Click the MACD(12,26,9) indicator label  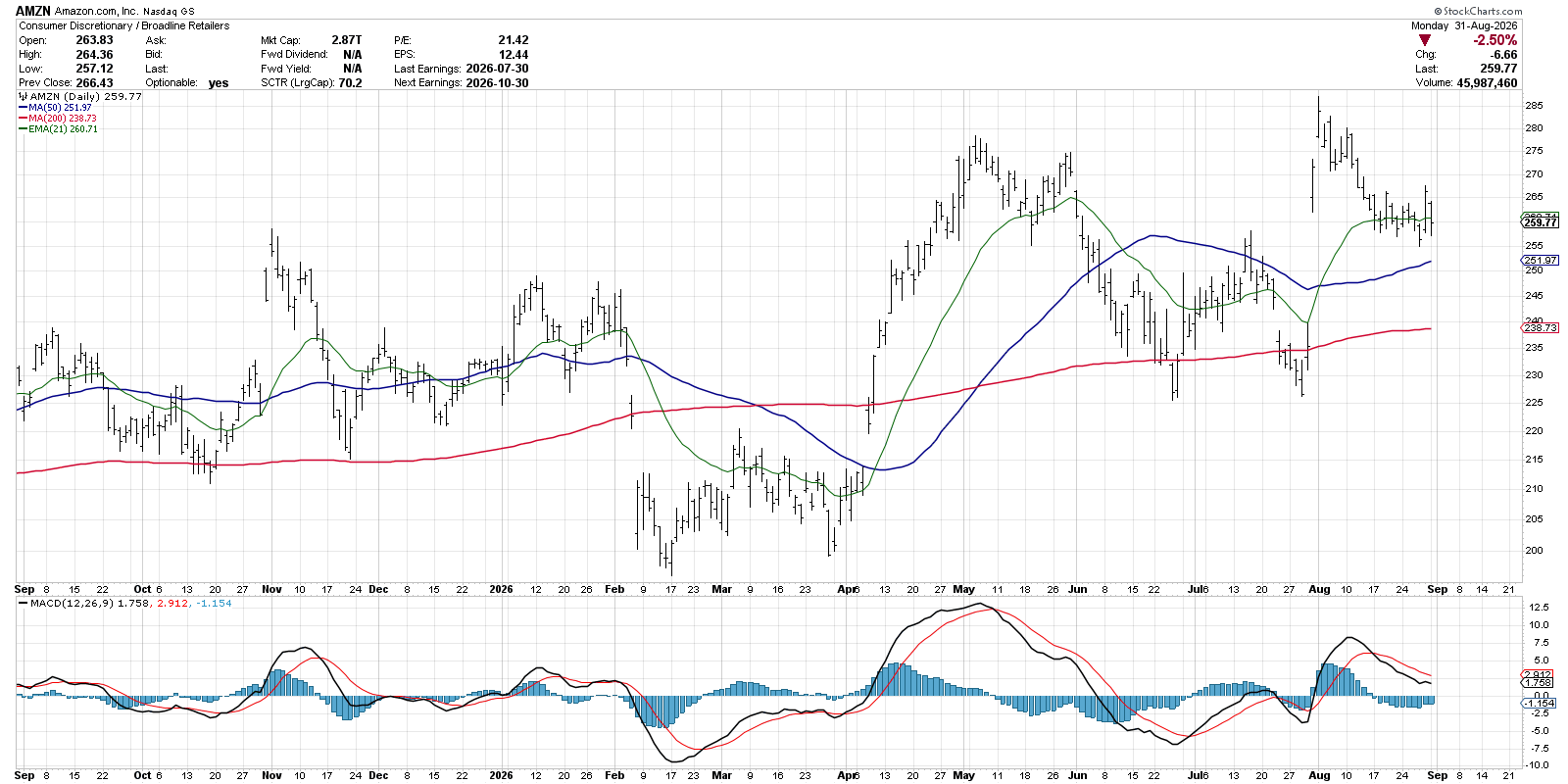pos(72,604)
